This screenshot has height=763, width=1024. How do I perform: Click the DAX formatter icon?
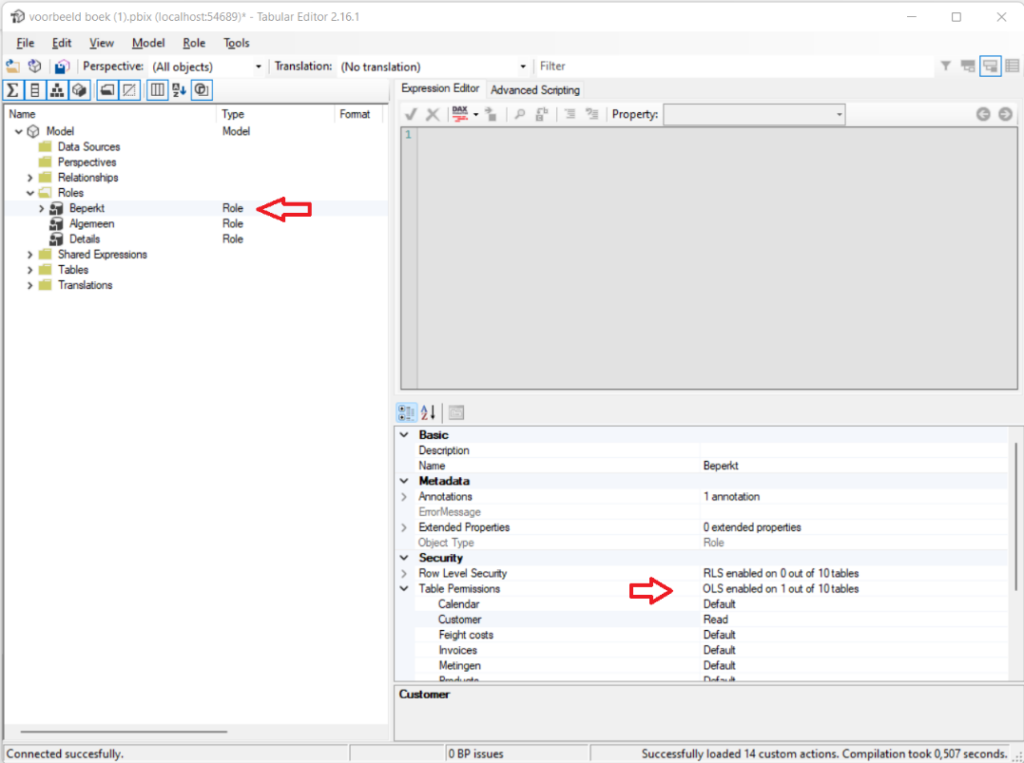[461, 114]
